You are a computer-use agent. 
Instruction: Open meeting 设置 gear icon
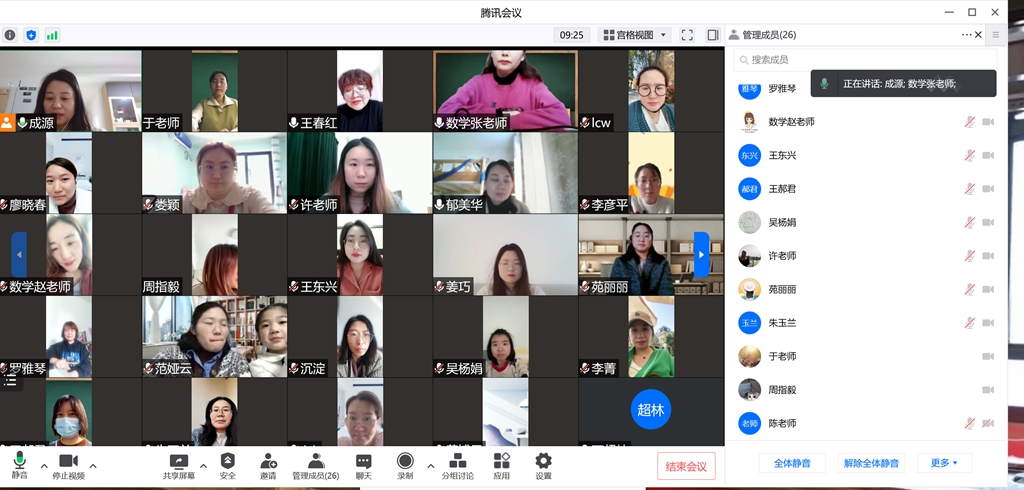543,461
